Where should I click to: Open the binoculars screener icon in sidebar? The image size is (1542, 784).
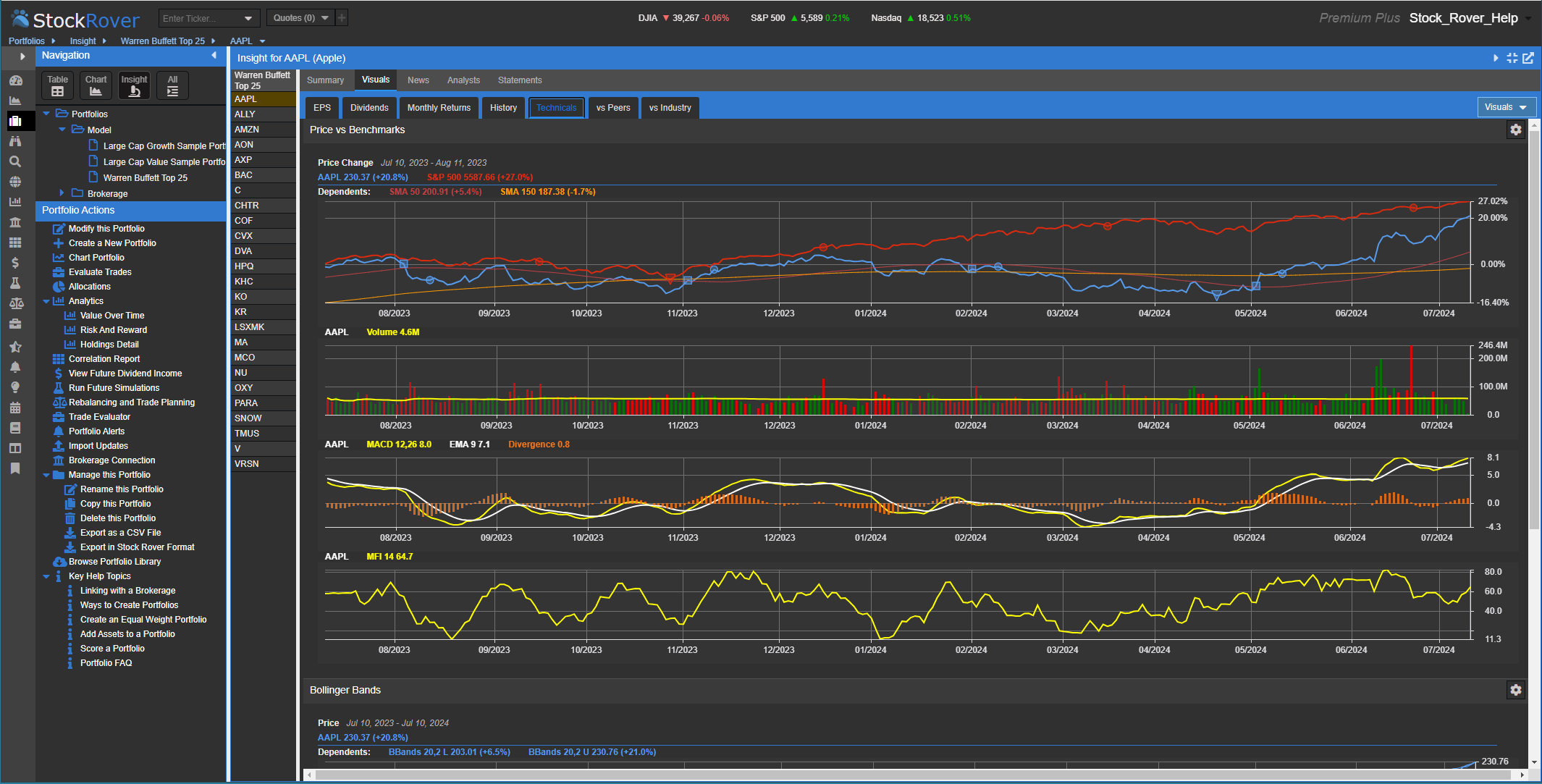pos(15,141)
